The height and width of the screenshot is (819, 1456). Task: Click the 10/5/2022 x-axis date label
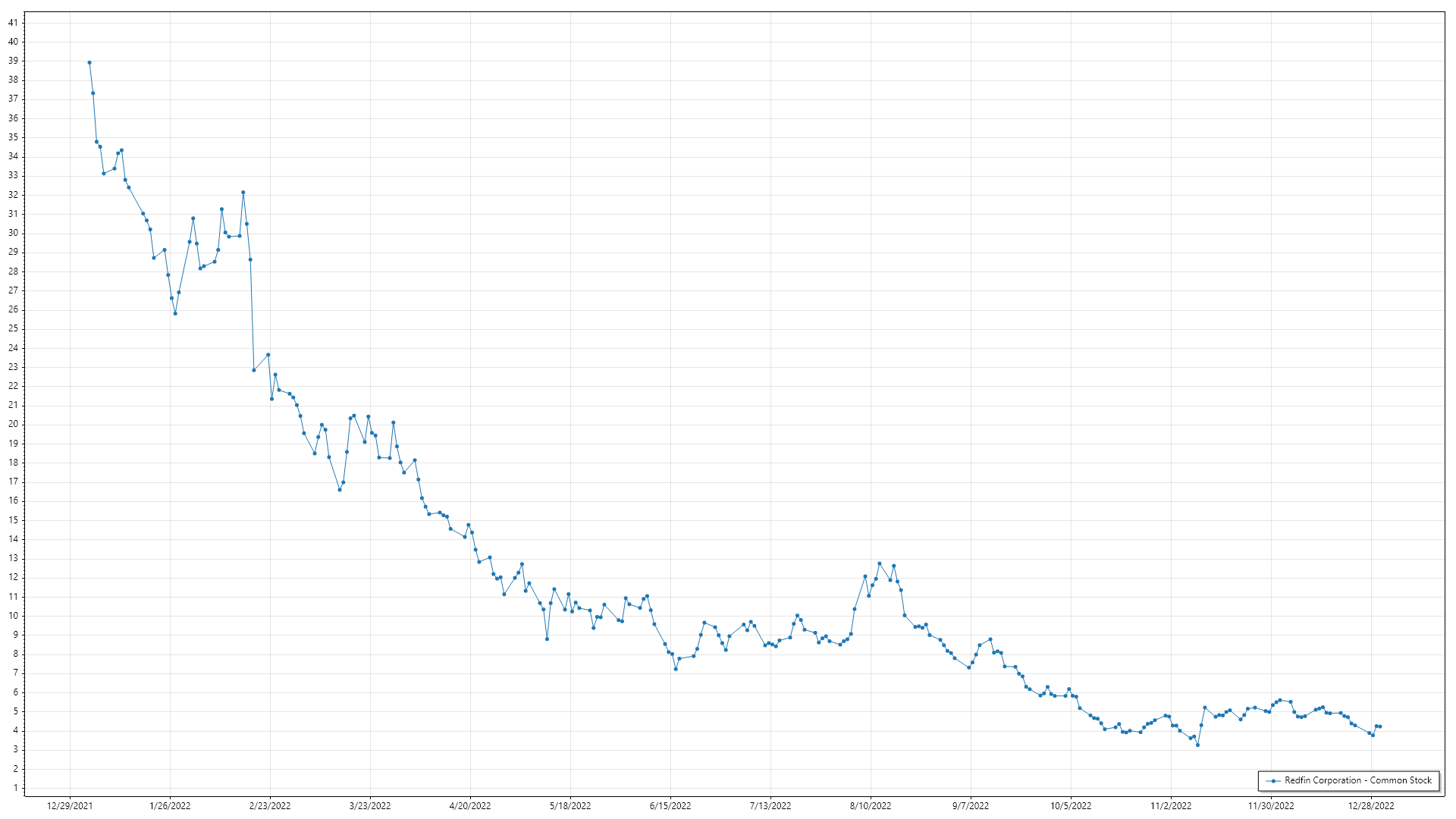tap(1071, 806)
